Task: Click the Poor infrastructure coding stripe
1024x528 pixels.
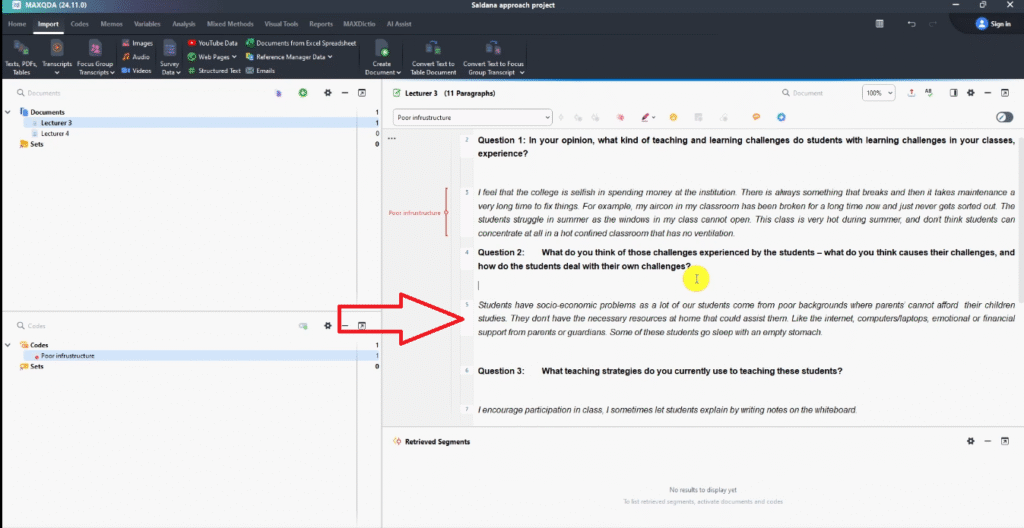Action: (446, 212)
